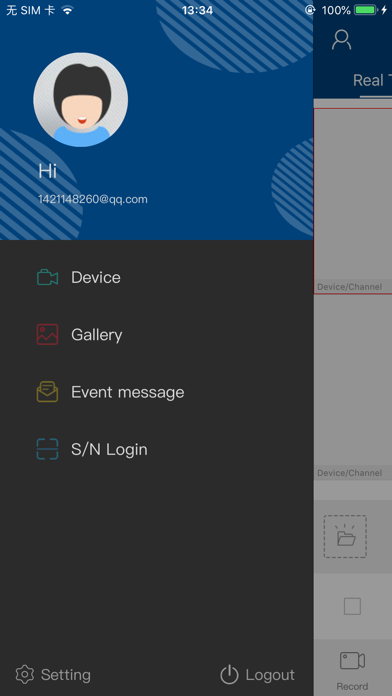The width and height of the screenshot is (392, 696).
Task: Click the green camera Device icon
Action: point(47,277)
